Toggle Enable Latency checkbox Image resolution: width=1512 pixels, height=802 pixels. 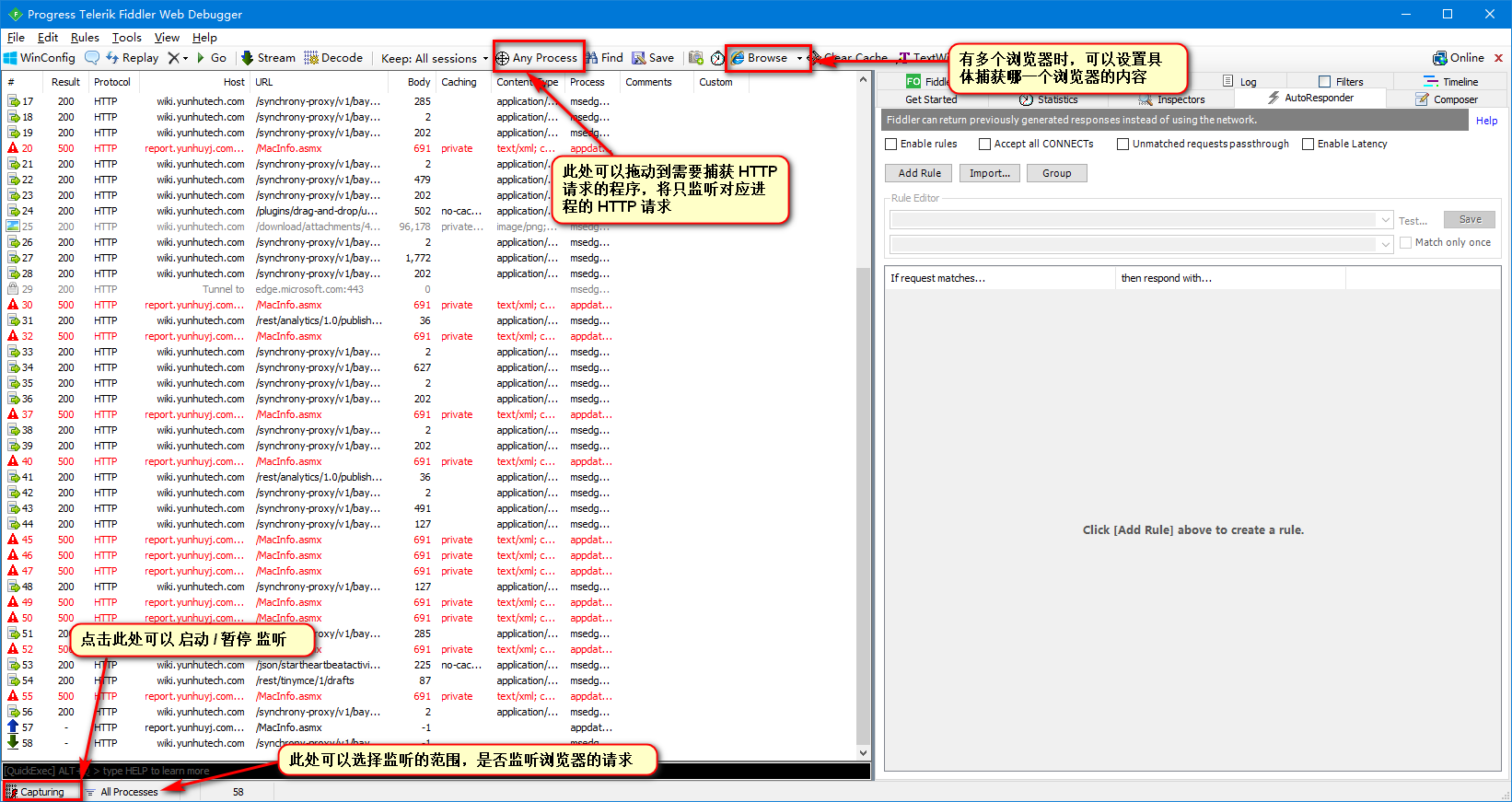pos(1308,144)
